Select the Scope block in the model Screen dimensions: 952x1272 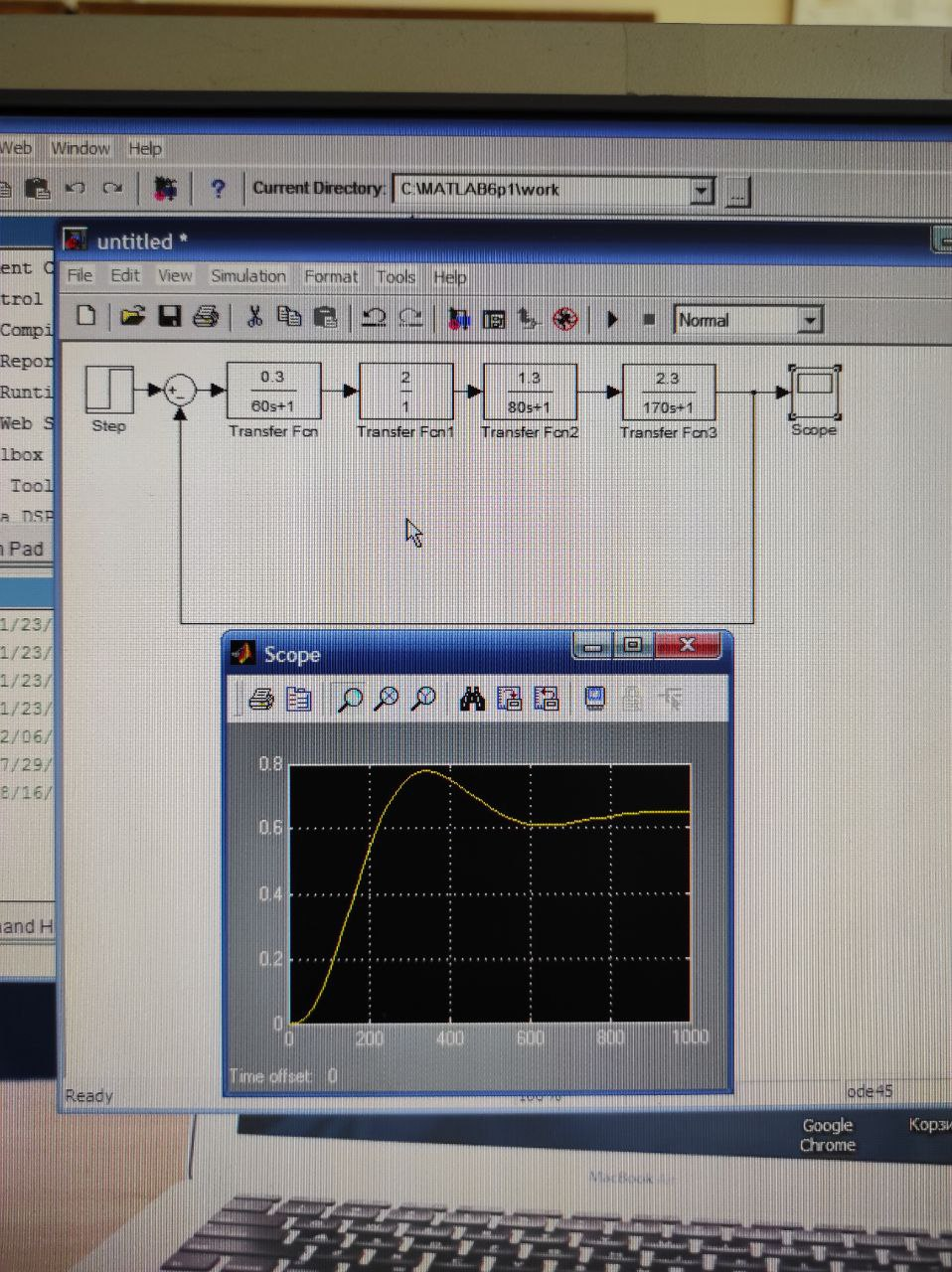815,393
